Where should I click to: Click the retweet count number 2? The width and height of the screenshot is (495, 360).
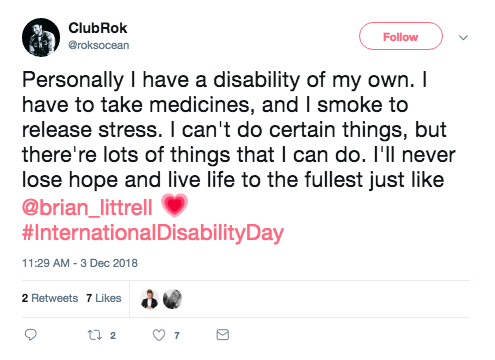pyautogui.click(x=113, y=335)
